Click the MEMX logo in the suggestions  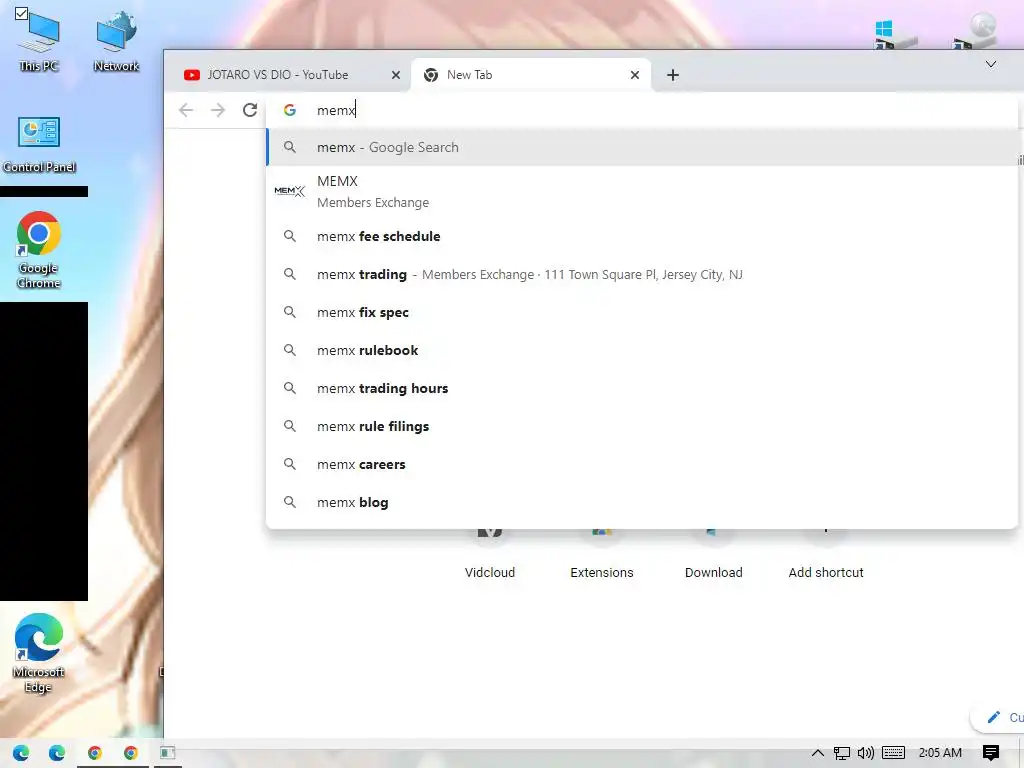coord(290,191)
